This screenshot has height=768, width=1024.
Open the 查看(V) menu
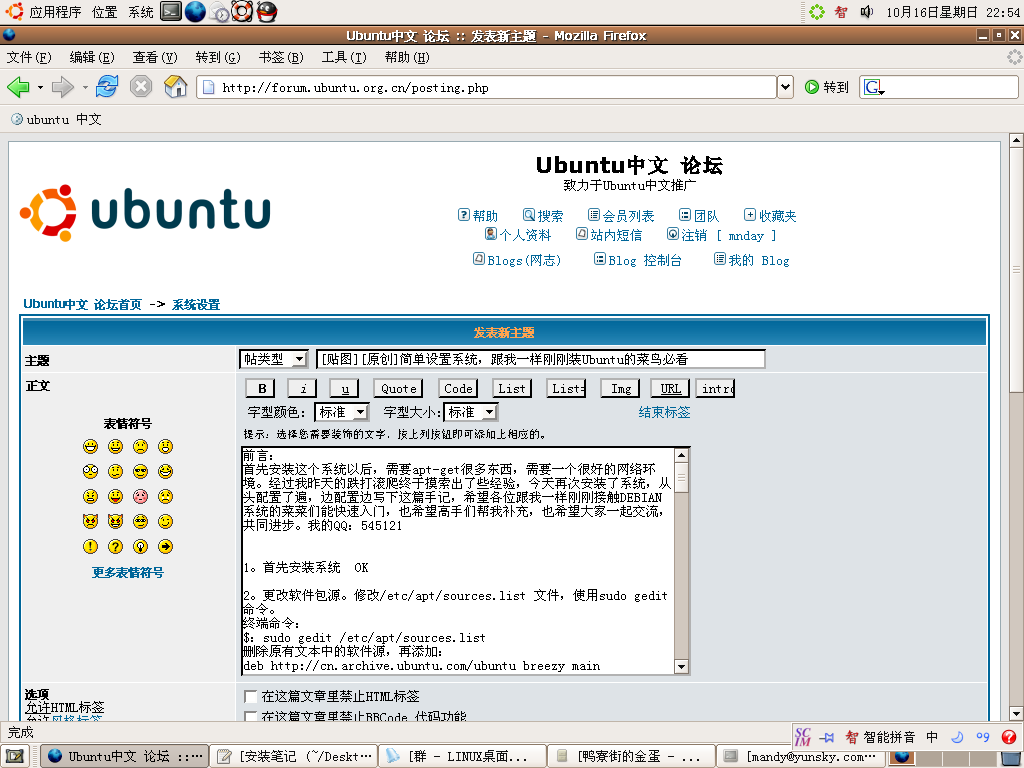coord(155,57)
